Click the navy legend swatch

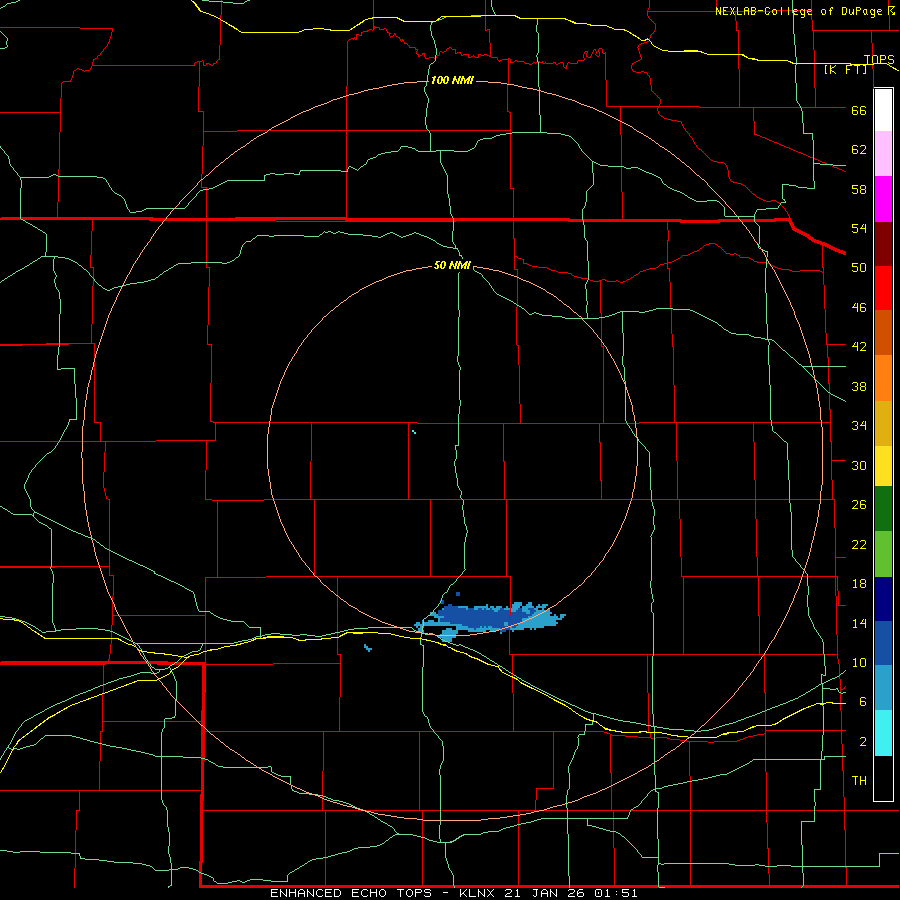pos(883,599)
